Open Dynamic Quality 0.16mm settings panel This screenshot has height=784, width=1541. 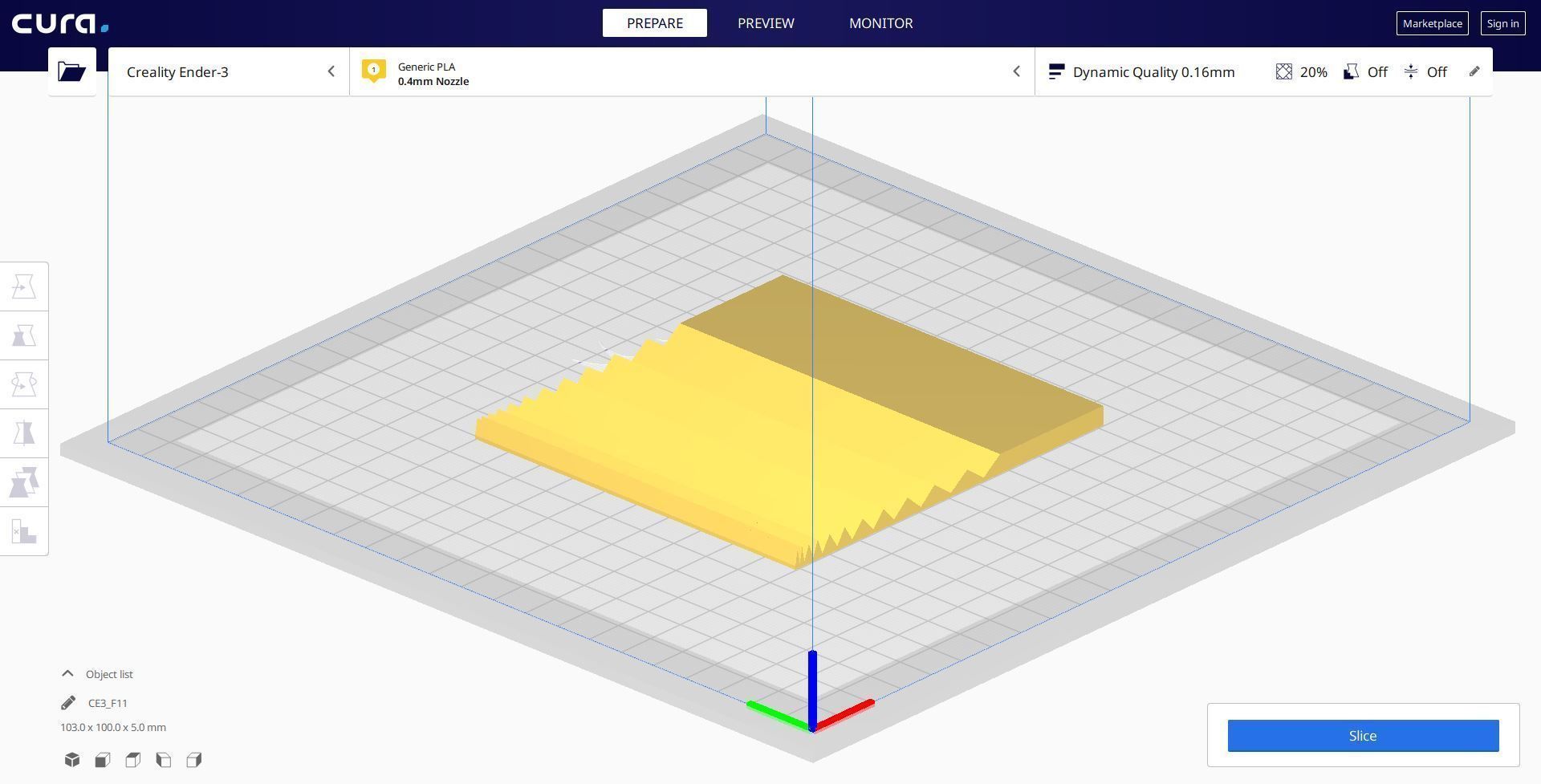coord(1263,71)
